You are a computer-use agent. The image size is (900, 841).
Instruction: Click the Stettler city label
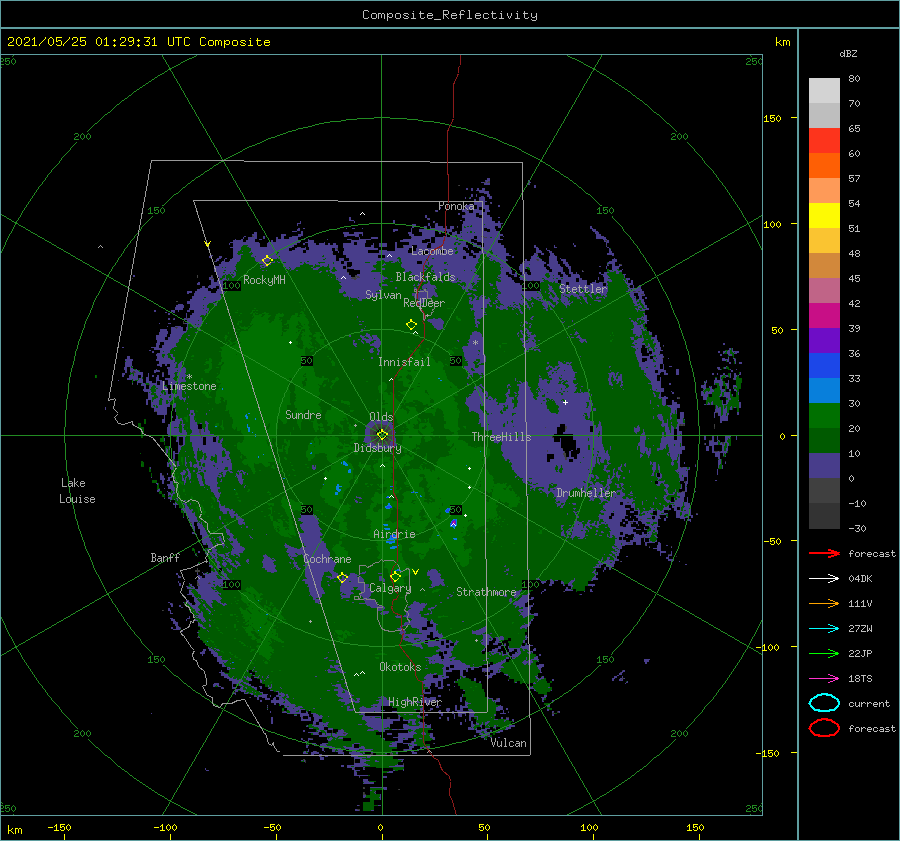coord(583,289)
